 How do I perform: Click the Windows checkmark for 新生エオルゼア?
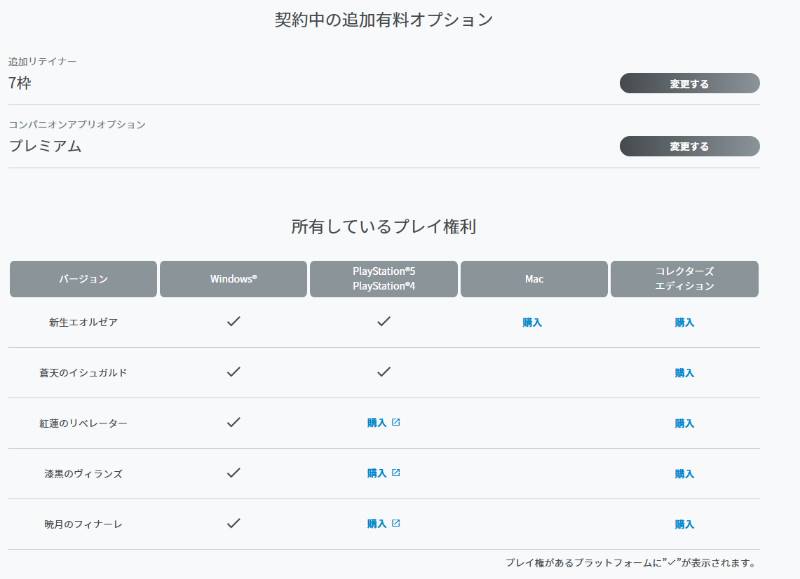234,321
